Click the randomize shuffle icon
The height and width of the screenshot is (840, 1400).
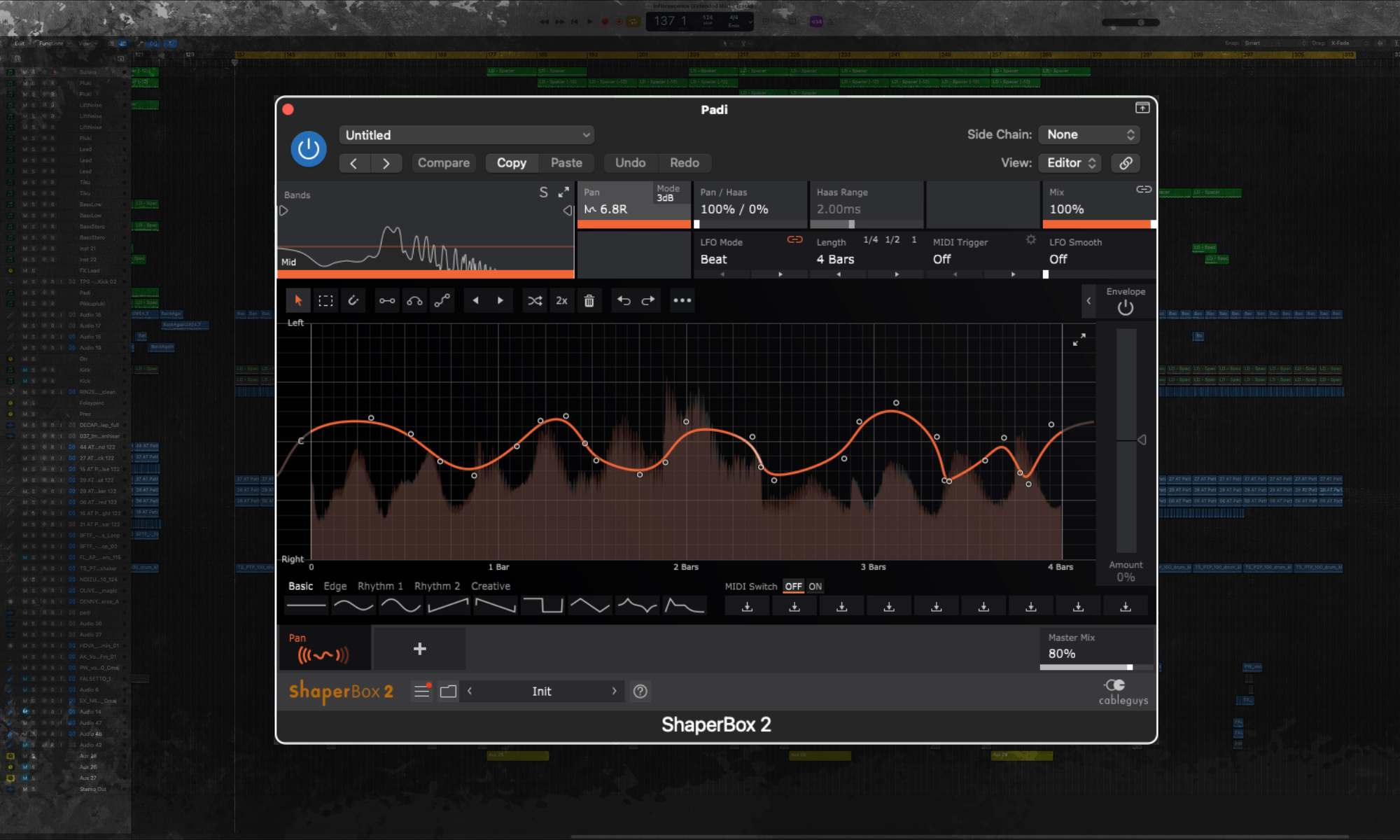coord(535,301)
